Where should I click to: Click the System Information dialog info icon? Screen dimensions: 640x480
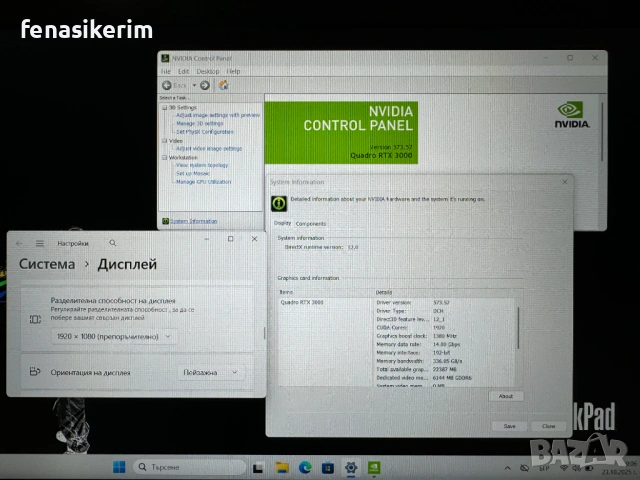point(279,203)
